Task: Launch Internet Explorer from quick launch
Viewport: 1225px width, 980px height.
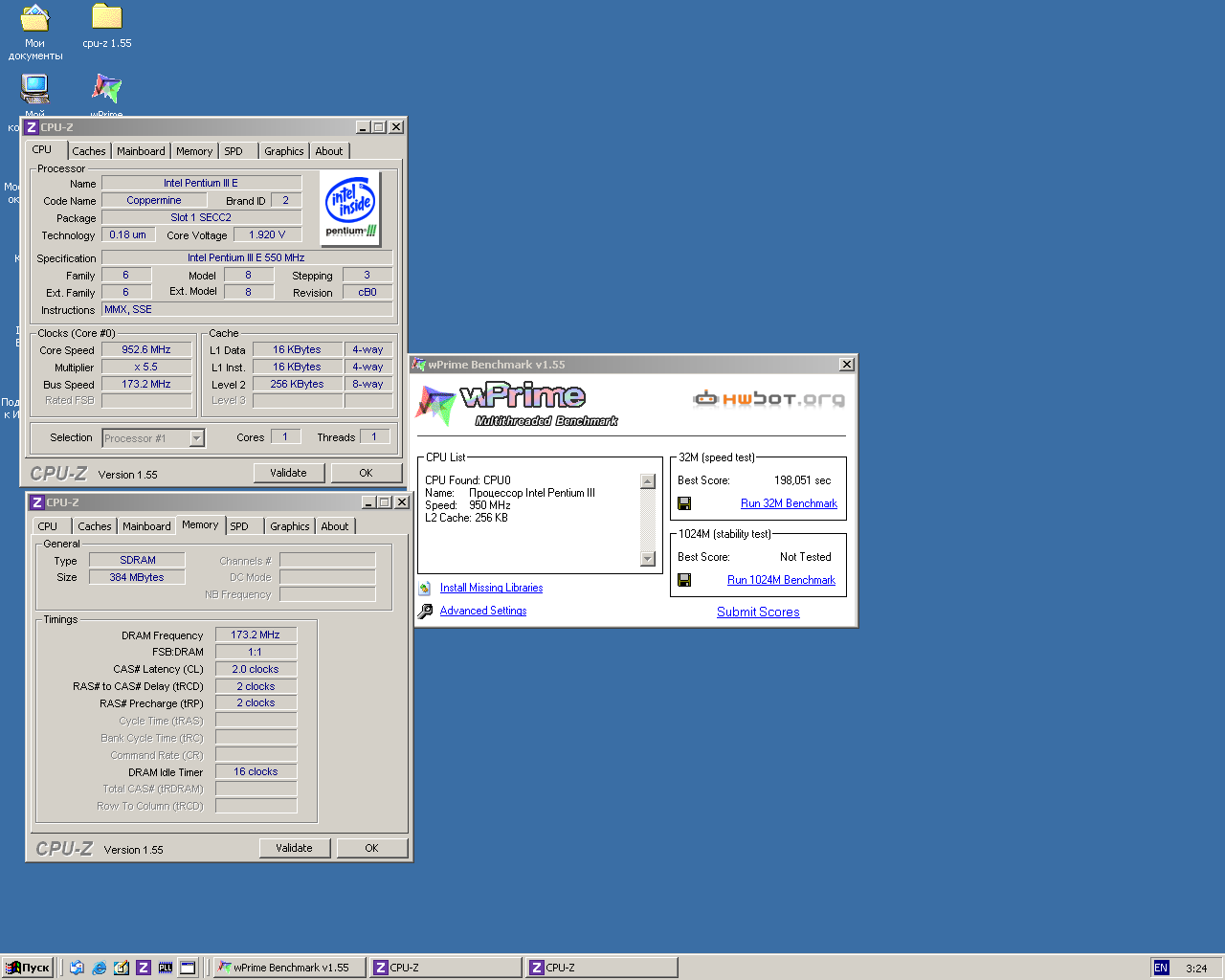Action: 100,968
